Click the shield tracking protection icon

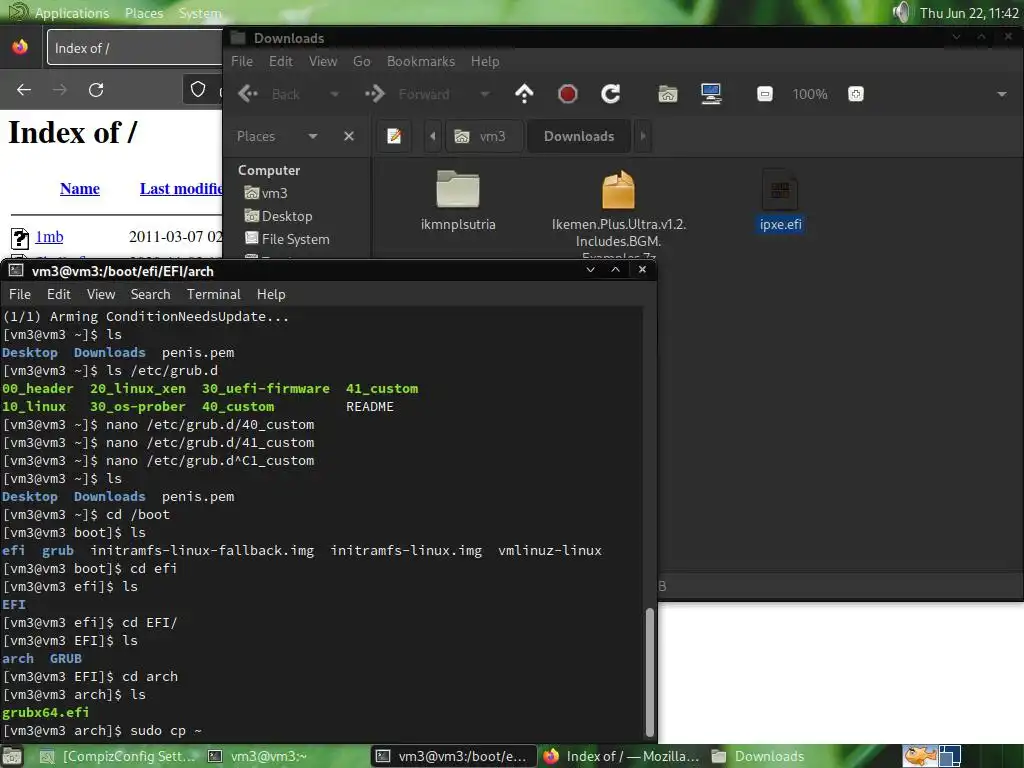[198, 89]
